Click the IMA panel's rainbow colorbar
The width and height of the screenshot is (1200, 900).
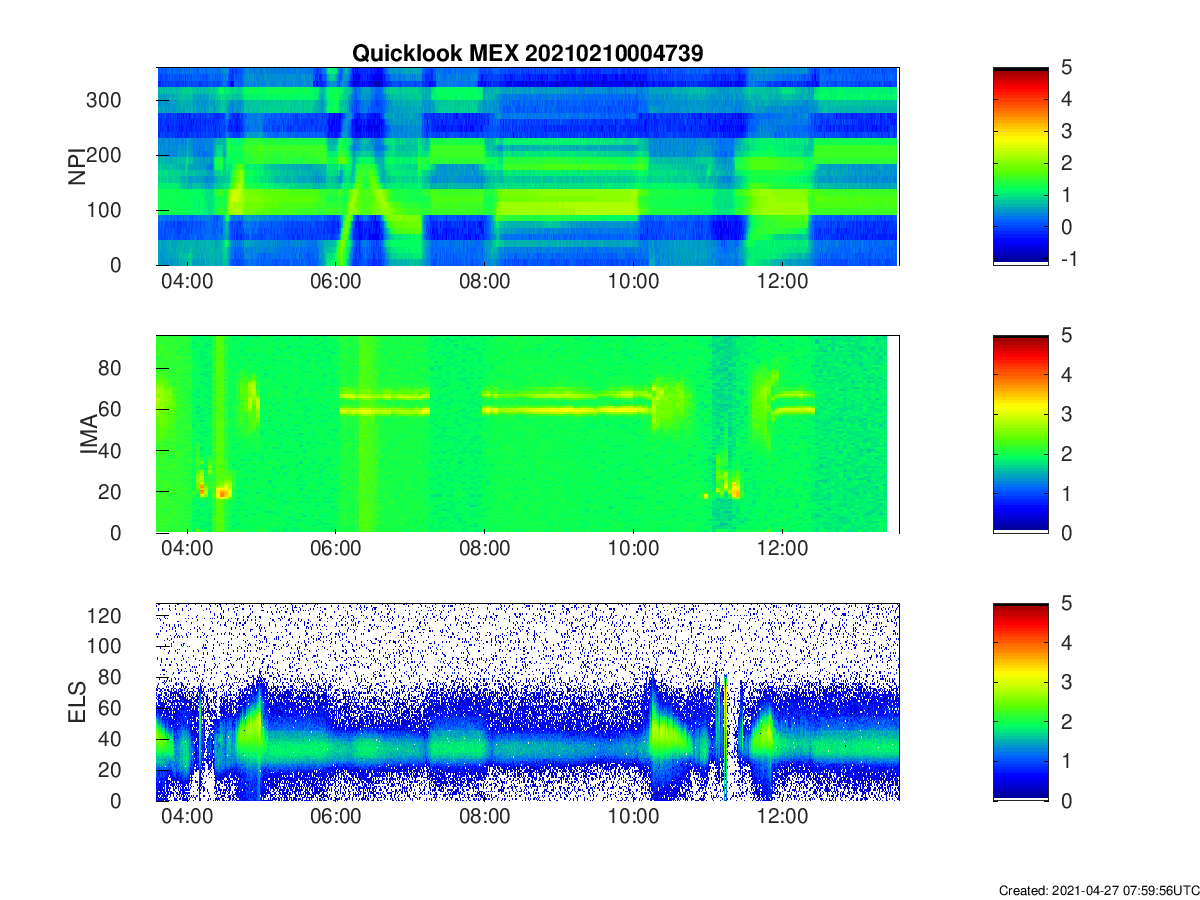click(1020, 434)
